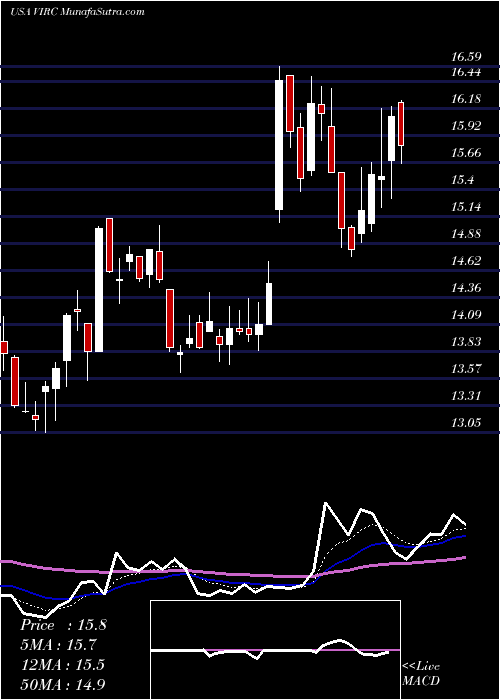
Task: Select the 15.4 price axis label
Action: point(462,180)
